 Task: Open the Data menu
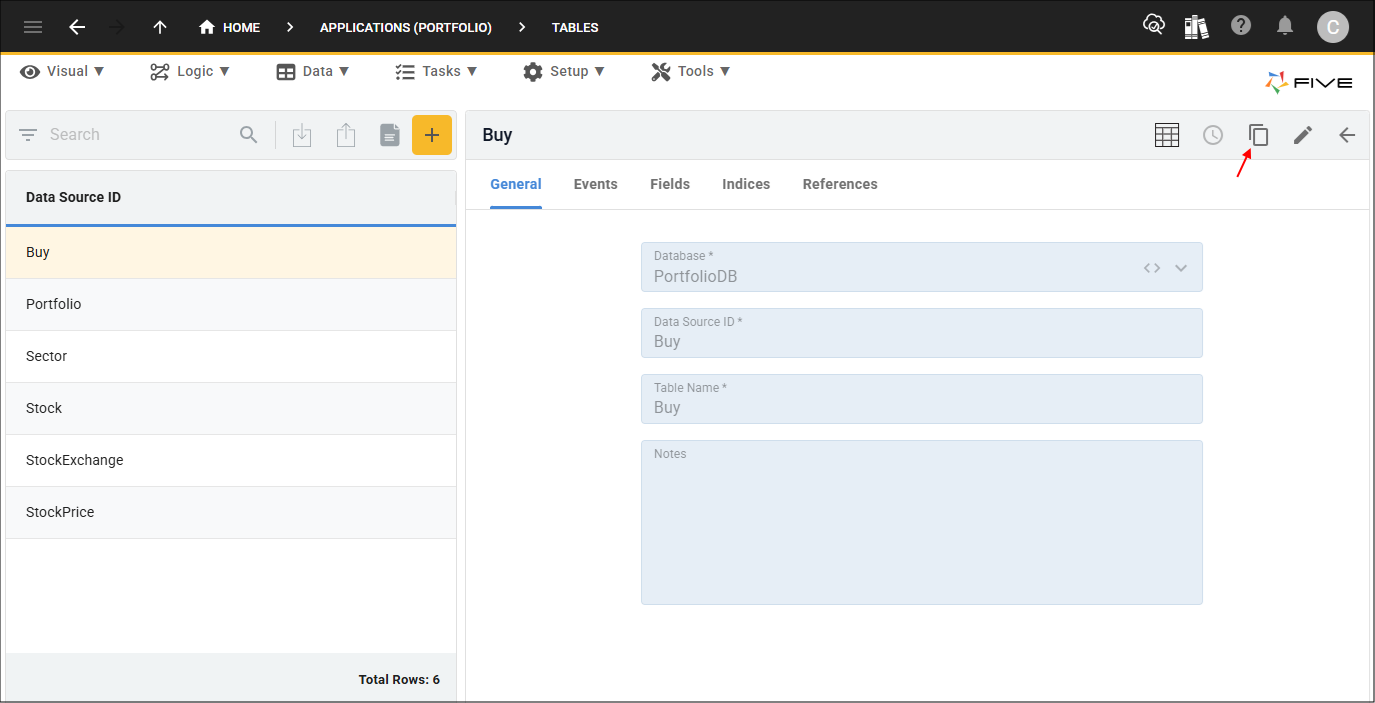pos(313,71)
